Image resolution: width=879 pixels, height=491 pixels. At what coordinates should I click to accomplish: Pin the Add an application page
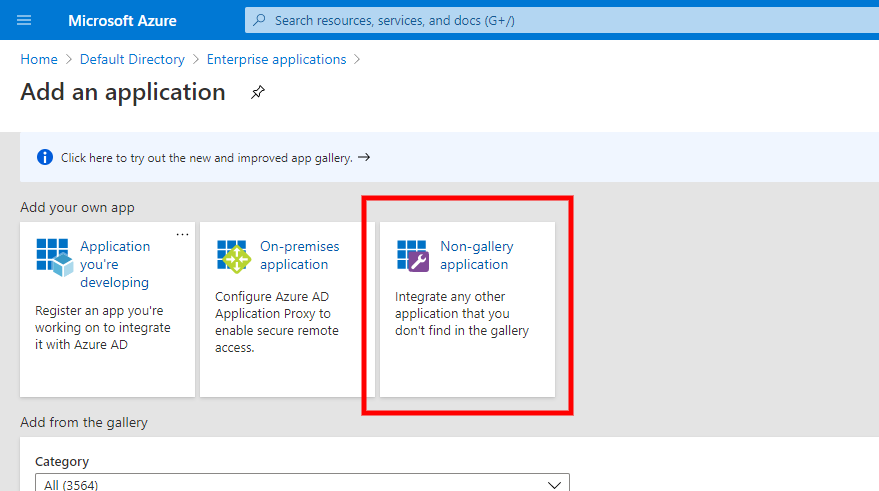257,92
